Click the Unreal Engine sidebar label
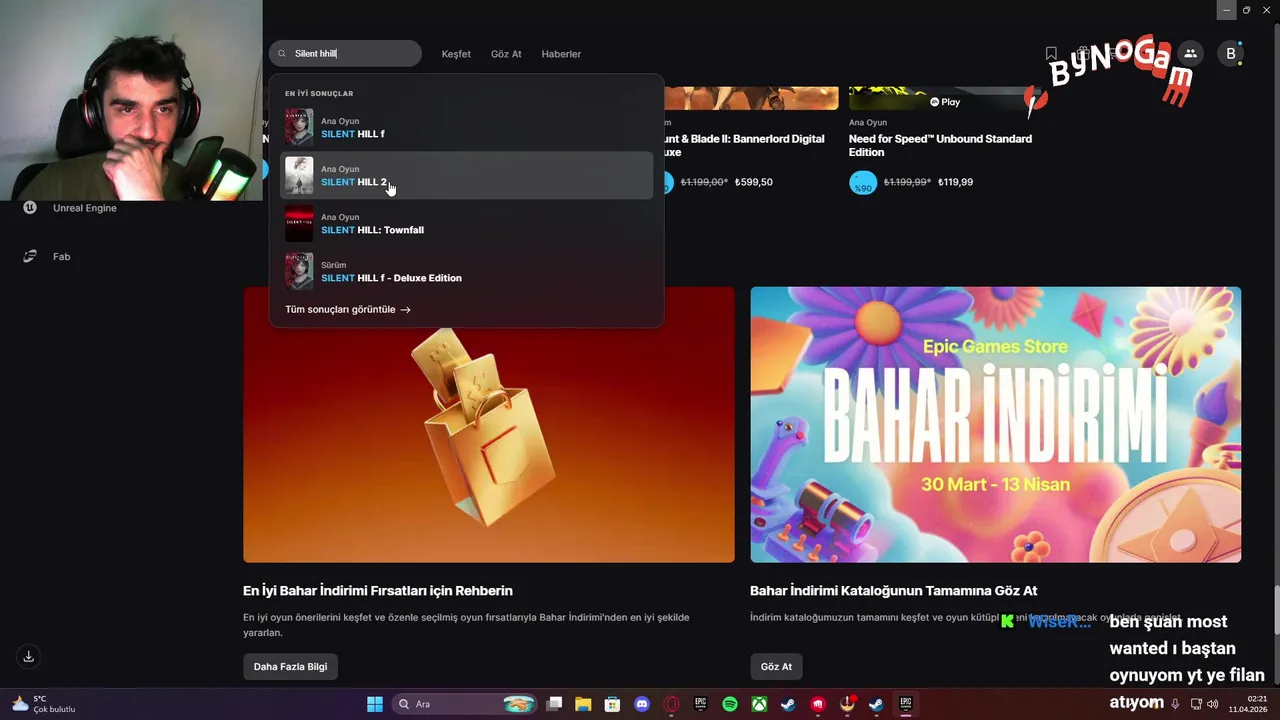This screenshot has height=720, width=1280. 85,208
